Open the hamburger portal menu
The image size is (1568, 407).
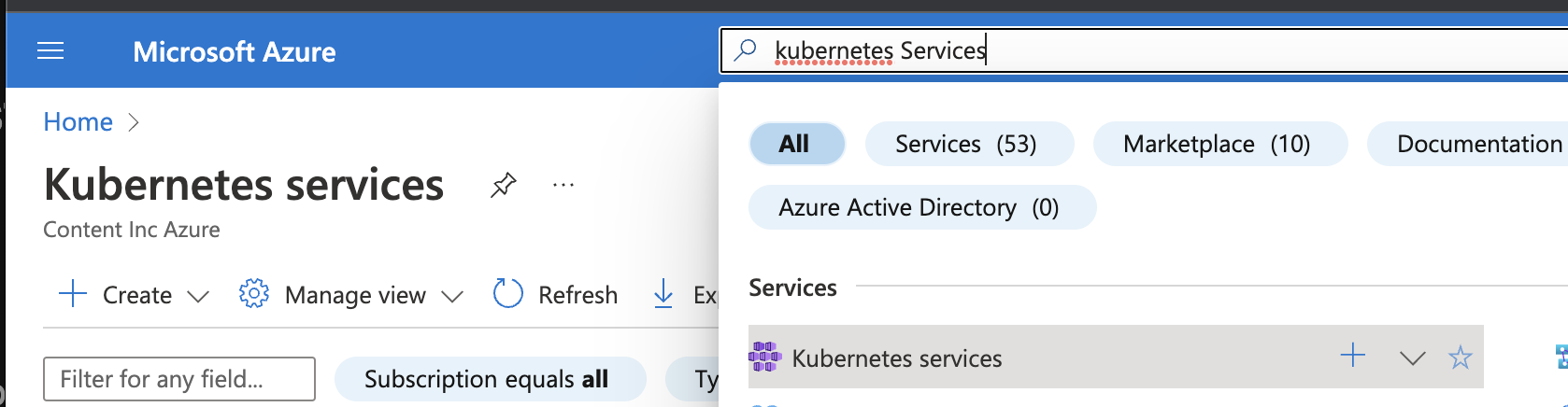pyautogui.click(x=50, y=51)
